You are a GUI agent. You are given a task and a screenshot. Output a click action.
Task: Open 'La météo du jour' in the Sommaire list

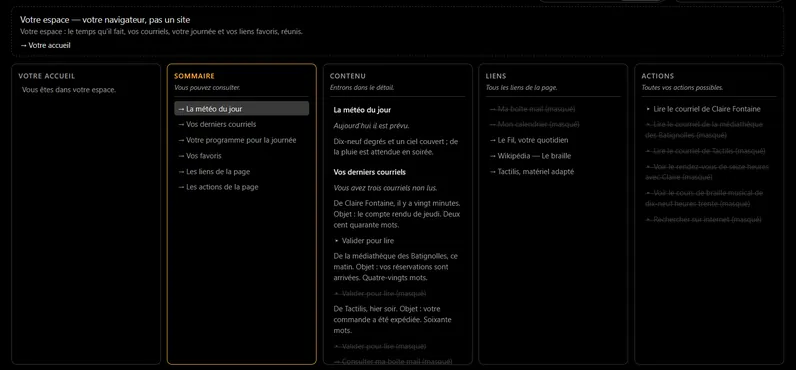[x=242, y=109]
